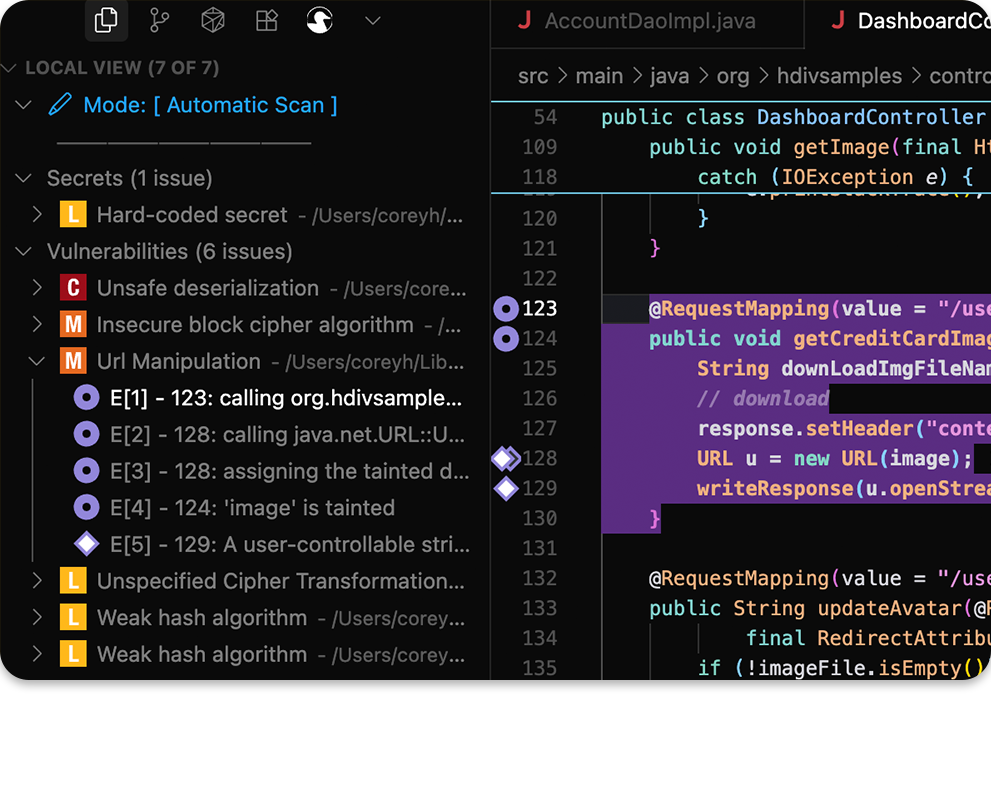
Task: Click the Secrets (1 issue) heading text
Action: tap(130, 178)
